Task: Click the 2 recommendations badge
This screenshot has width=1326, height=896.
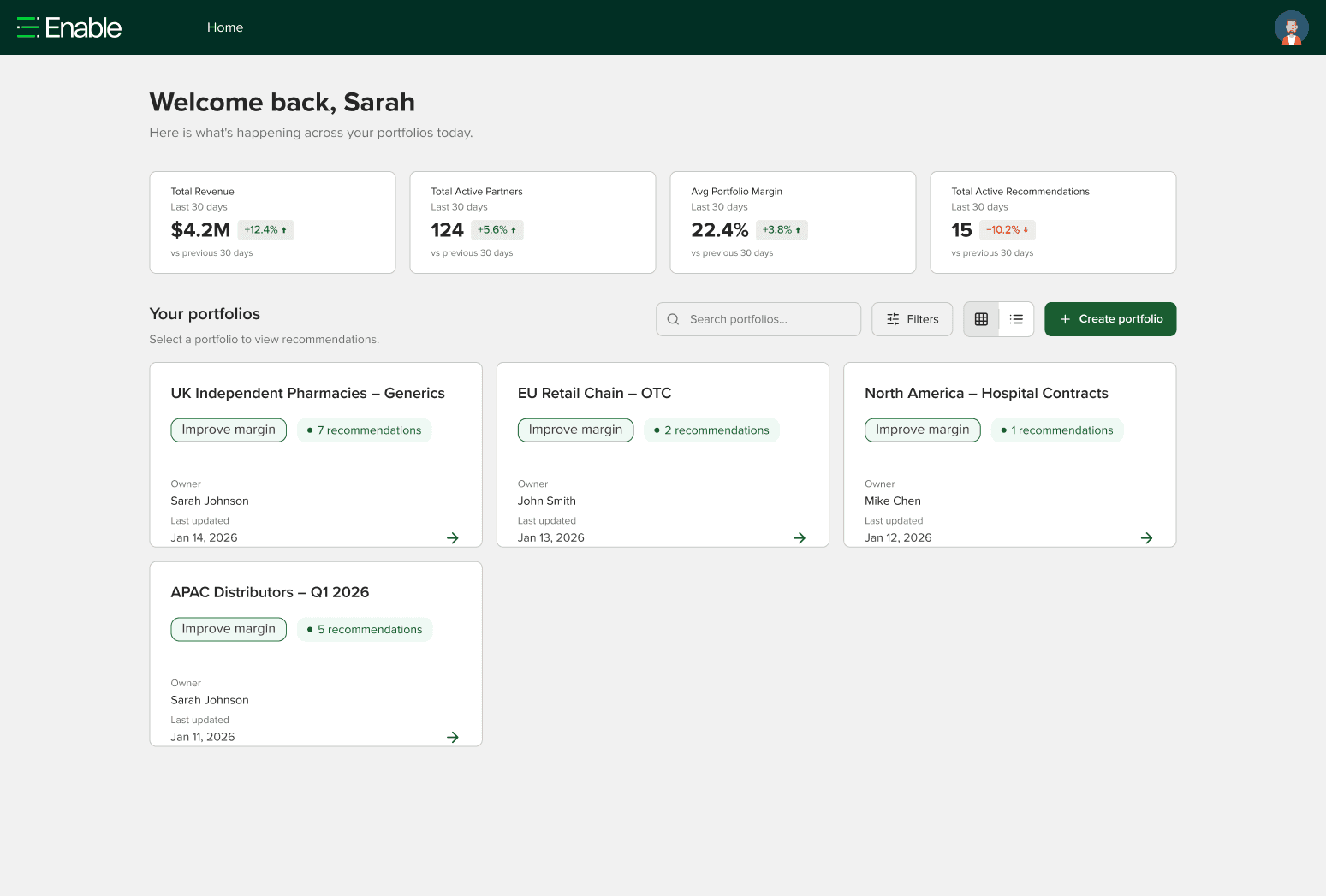Action: pos(711,430)
